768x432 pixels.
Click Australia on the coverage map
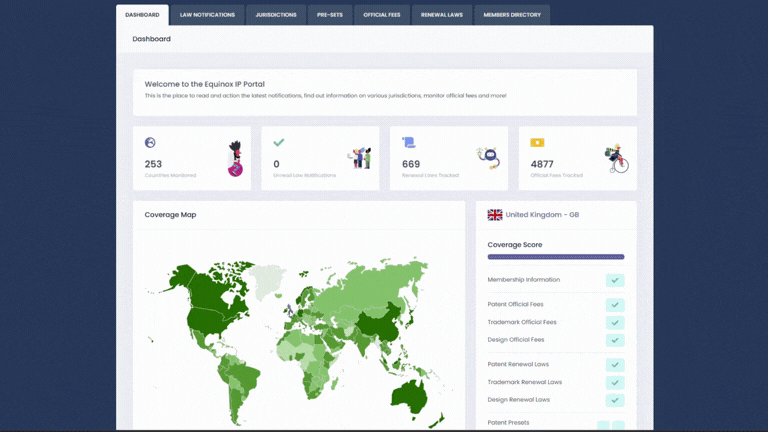click(x=409, y=396)
